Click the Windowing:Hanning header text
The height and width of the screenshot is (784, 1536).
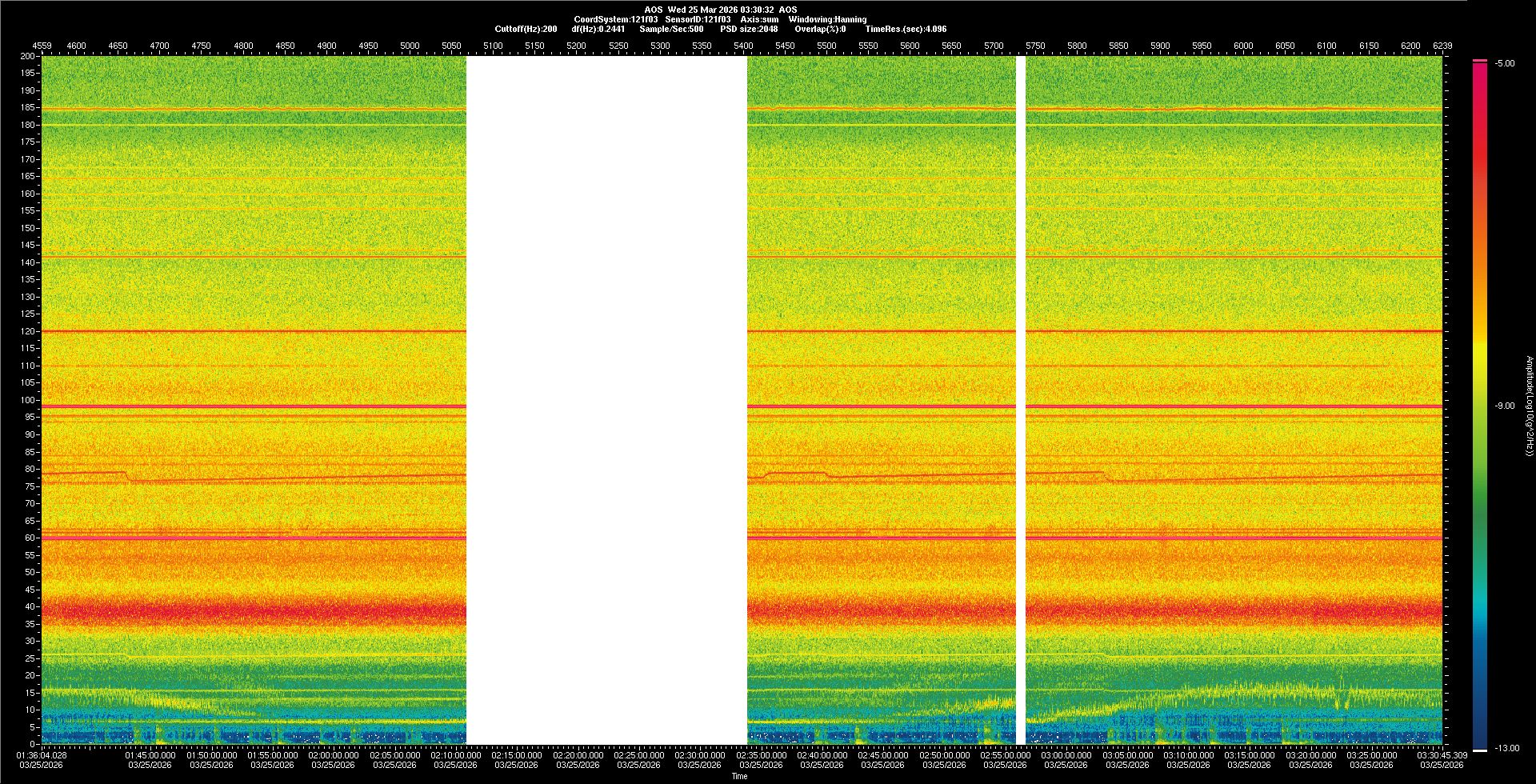(x=827, y=19)
